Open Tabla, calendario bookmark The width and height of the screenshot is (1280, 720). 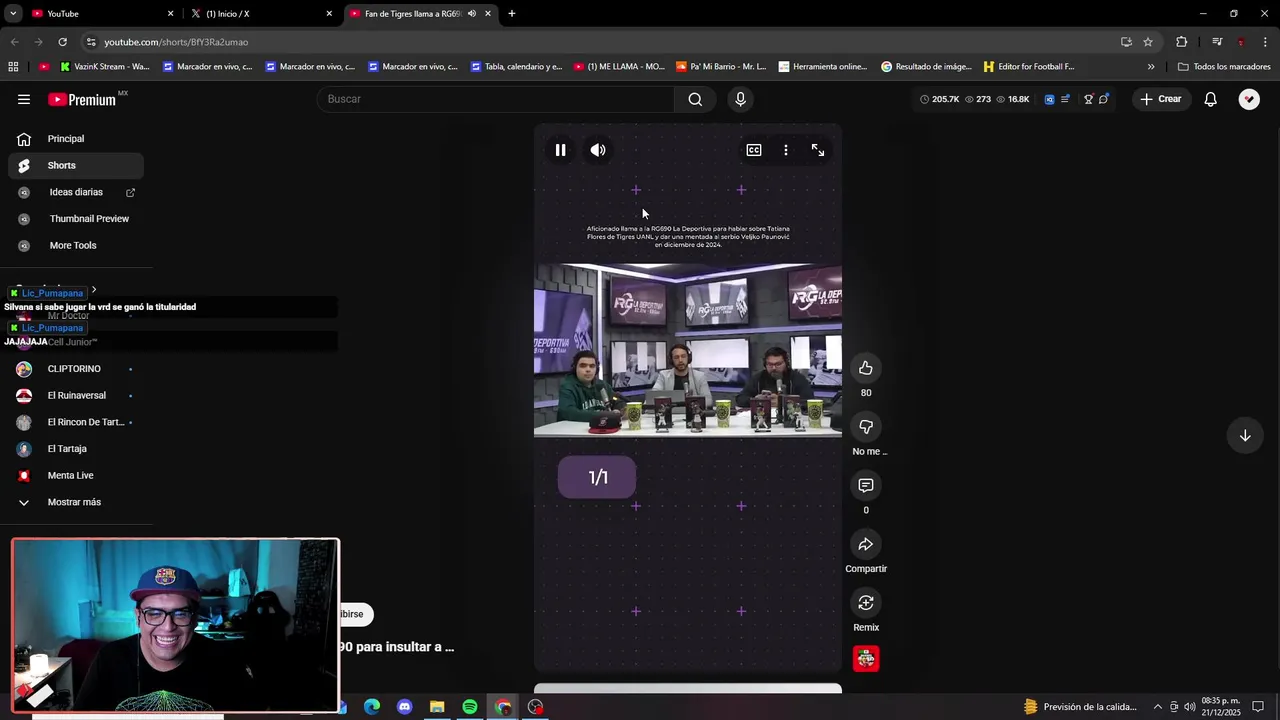pos(517,67)
